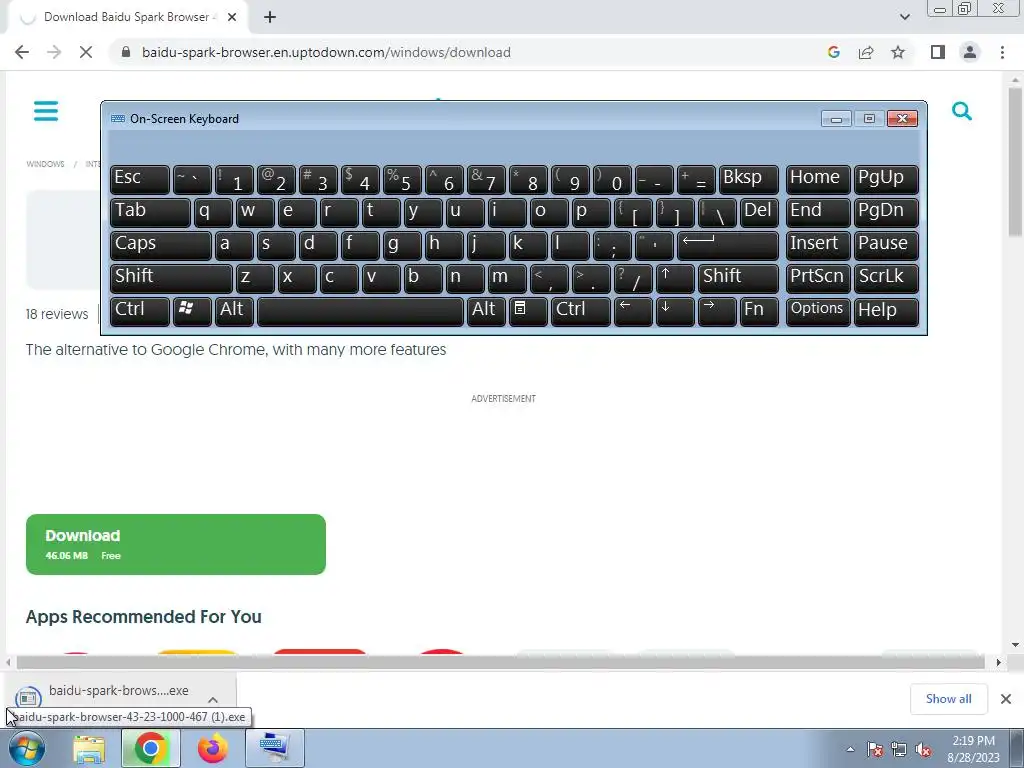Toggle ScrLk key on On-Screen Keyboard

tap(886, 278)
